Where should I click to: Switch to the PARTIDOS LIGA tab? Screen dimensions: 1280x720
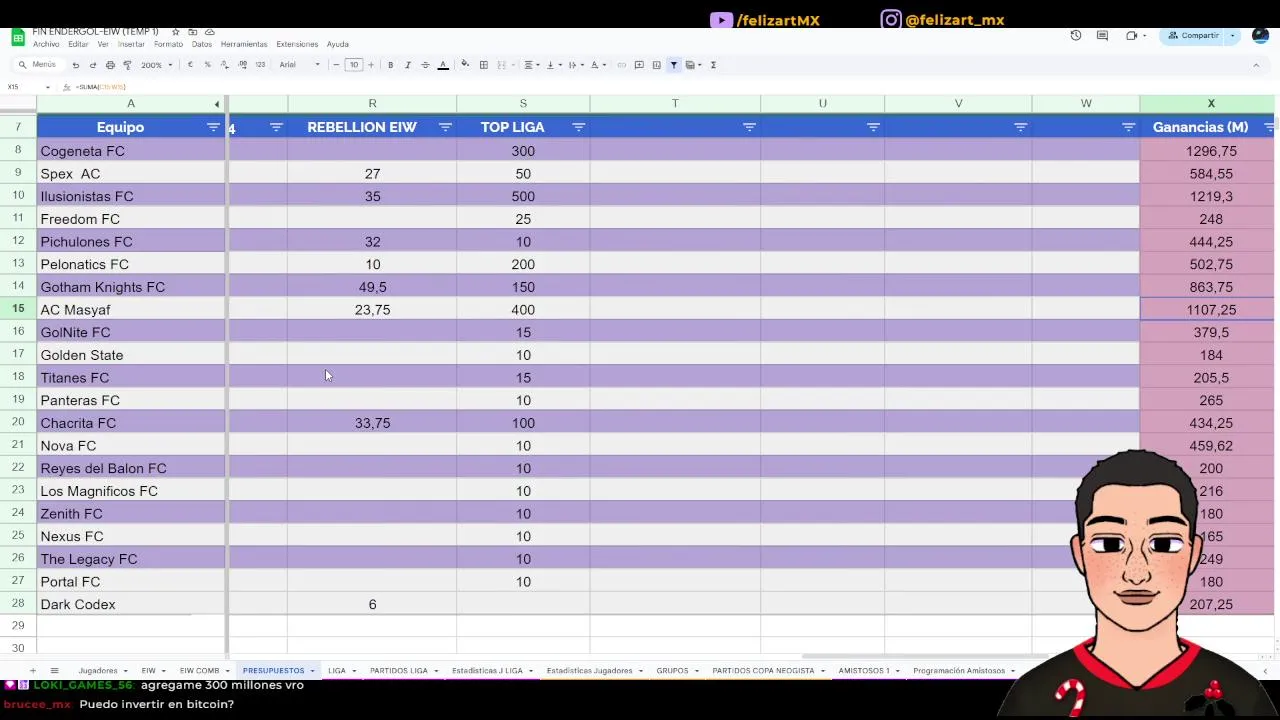[398, 671]
